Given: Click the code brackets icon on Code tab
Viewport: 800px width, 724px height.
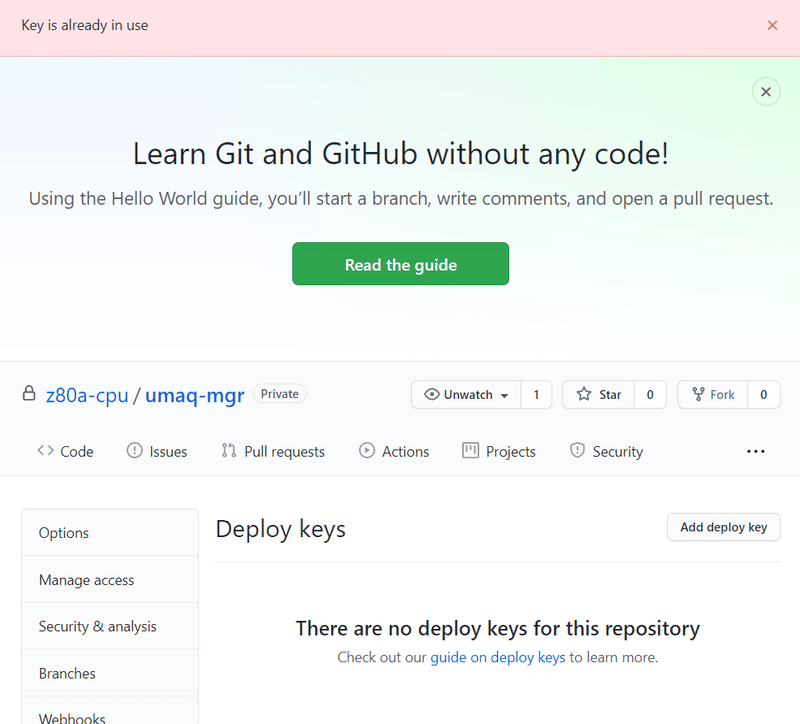Looking at the screenshot, I should click(x=45, y=451).
